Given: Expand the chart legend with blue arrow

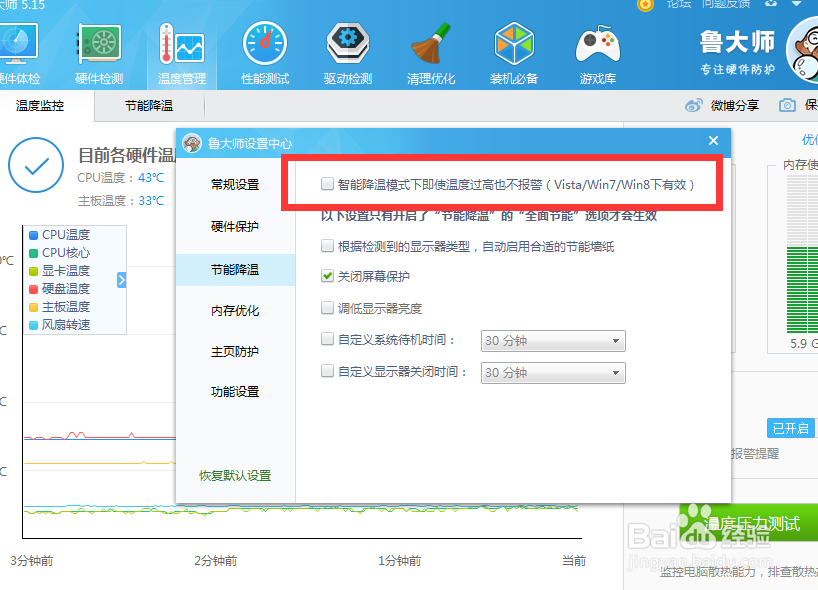Looking at the screenshot, I should 122,280.
